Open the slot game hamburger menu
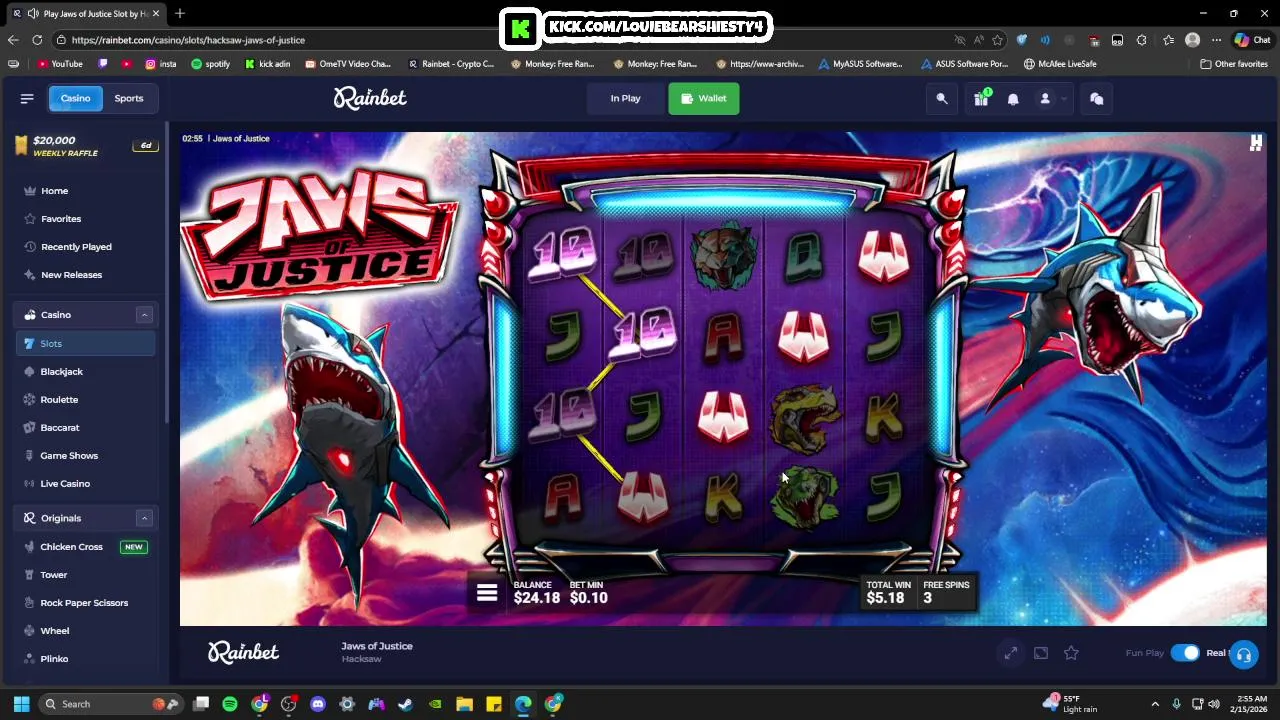Viewport: 1280px width, 720px height. 487,593
